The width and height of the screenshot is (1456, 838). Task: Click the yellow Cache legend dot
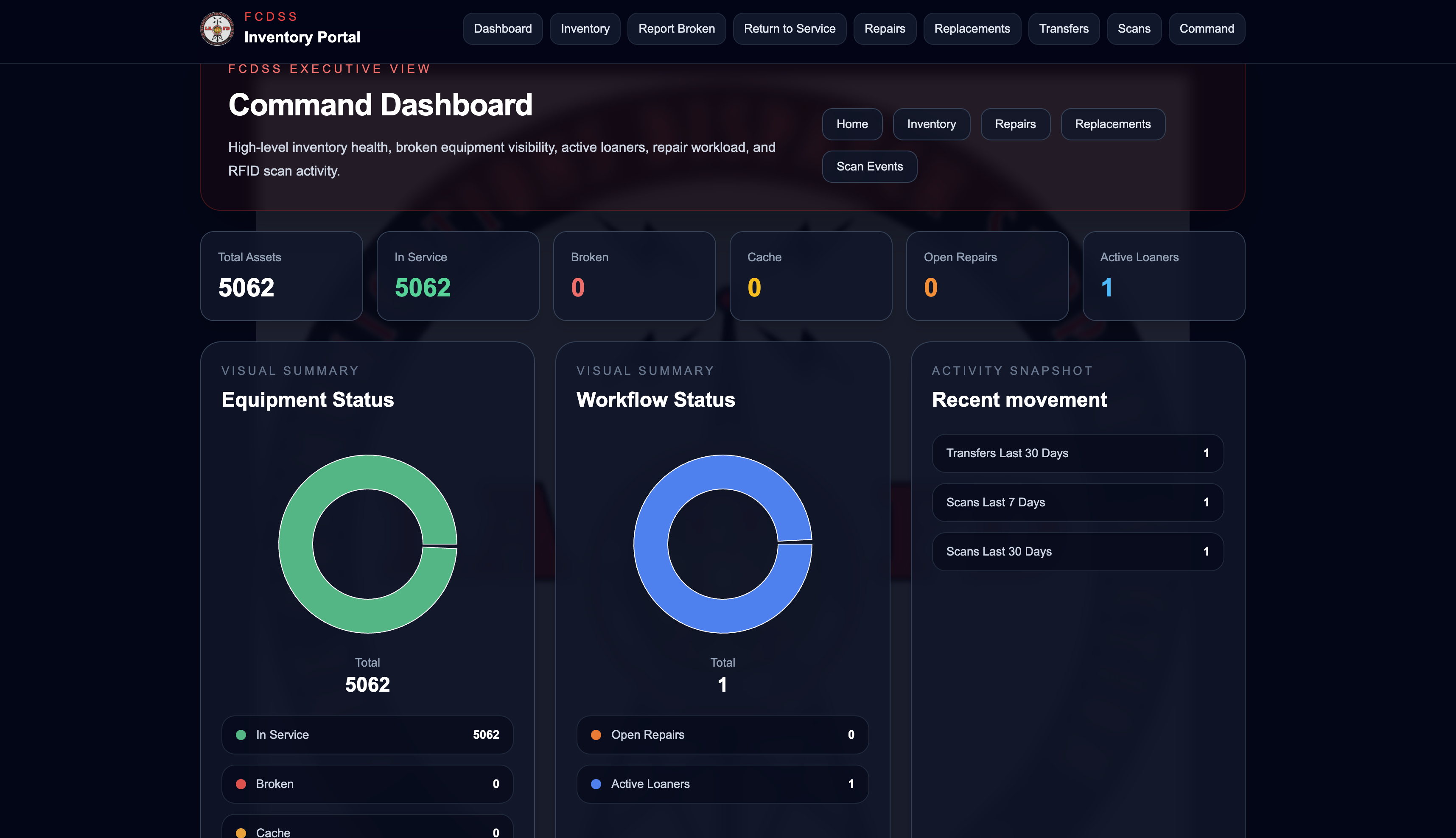pos(241,833)
